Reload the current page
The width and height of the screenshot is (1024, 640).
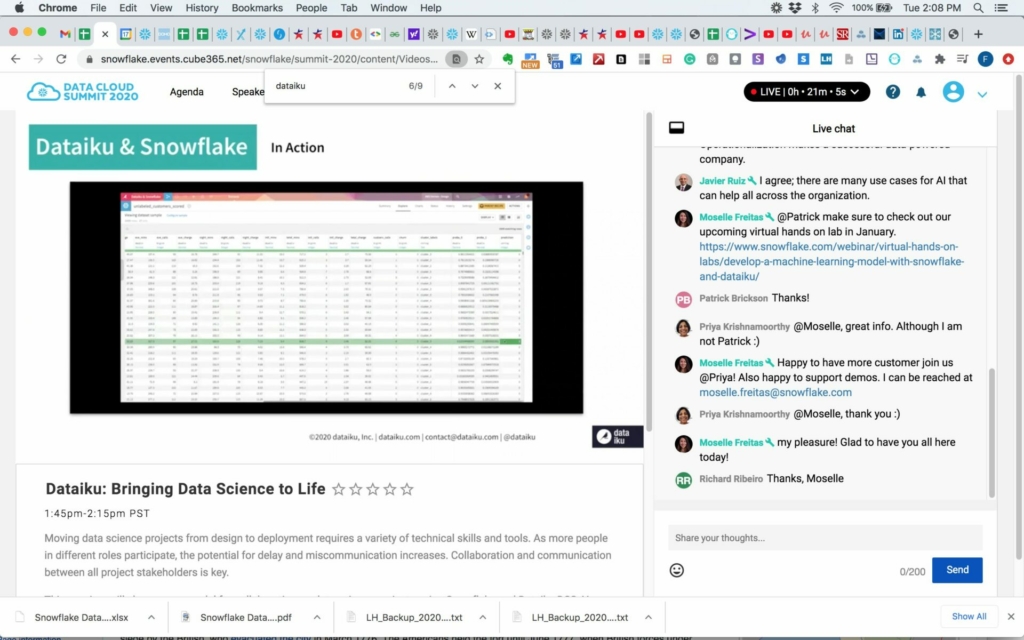point(61,59)
